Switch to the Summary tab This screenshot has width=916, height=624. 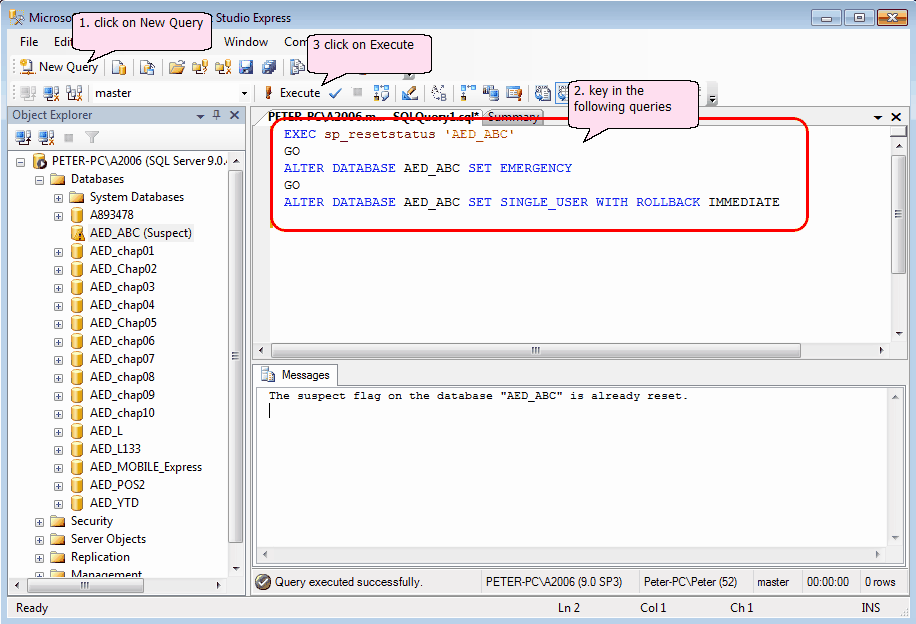click(x=513, y=117)
